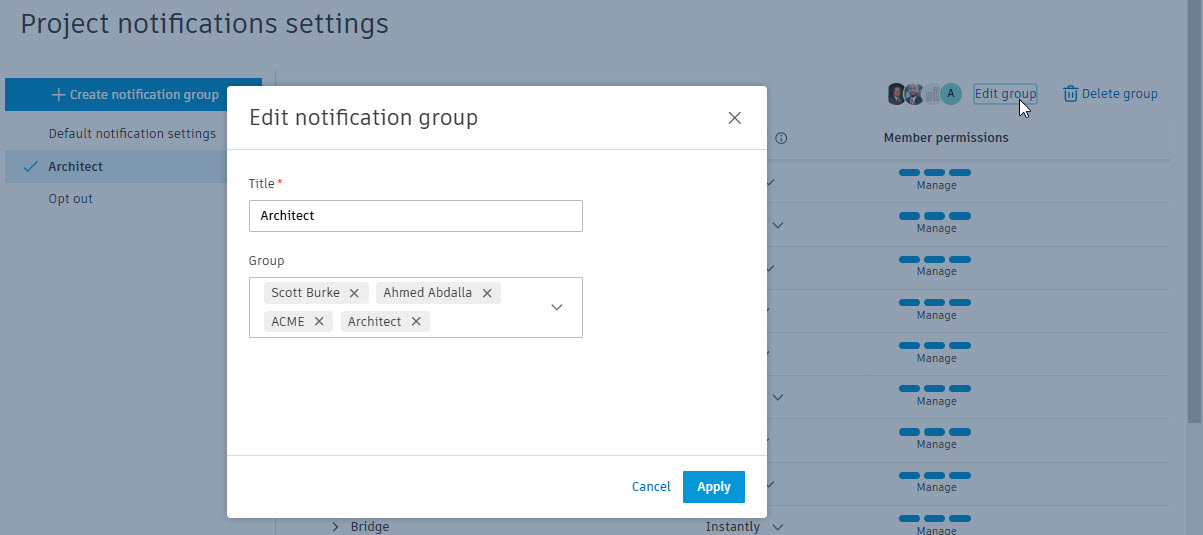Open the Instantly frequency dropdown for Bridge
This screenshot has height=535, width=1203.
(x=745, y=526)
